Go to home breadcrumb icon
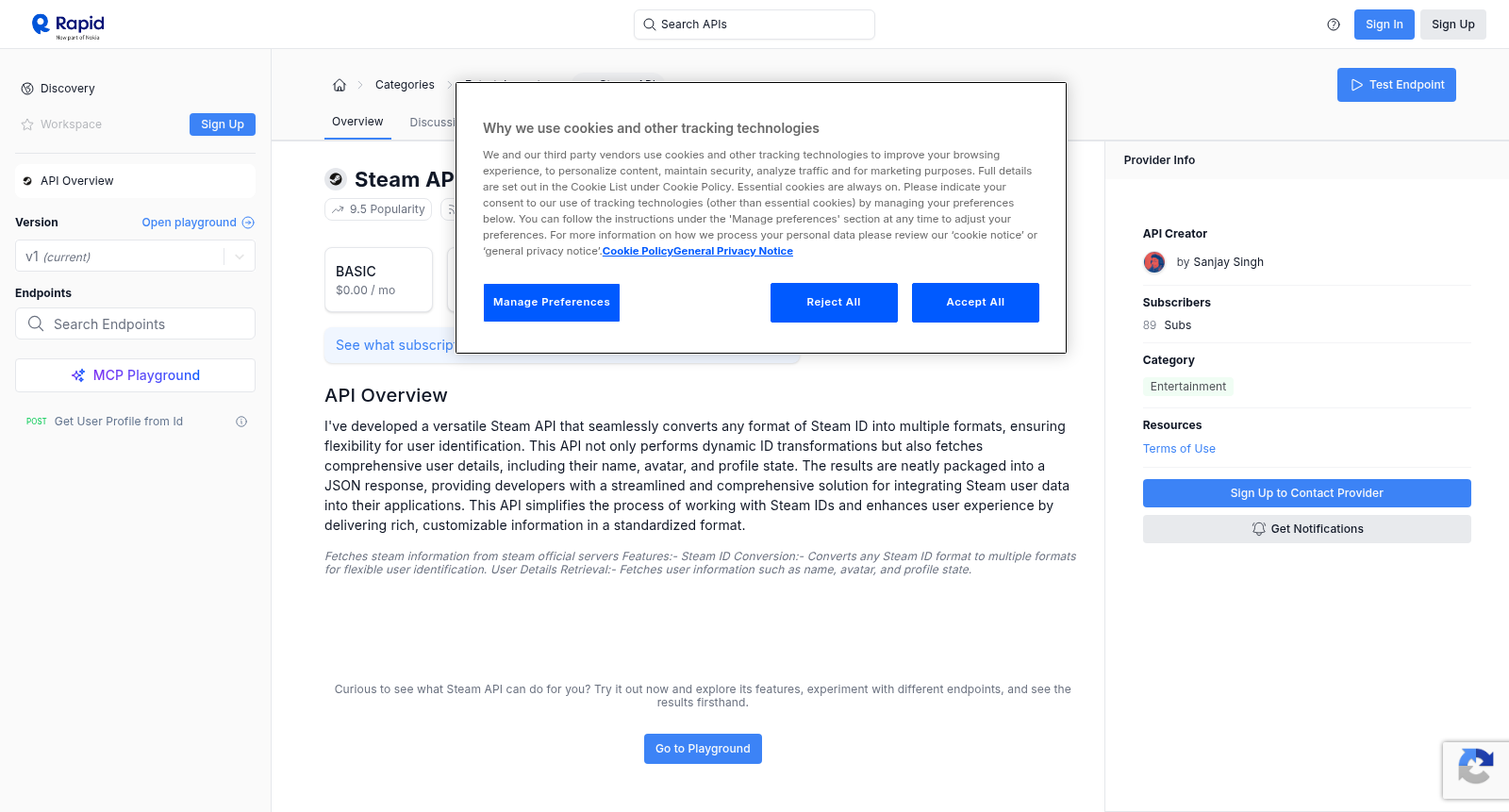 (340, 85)
